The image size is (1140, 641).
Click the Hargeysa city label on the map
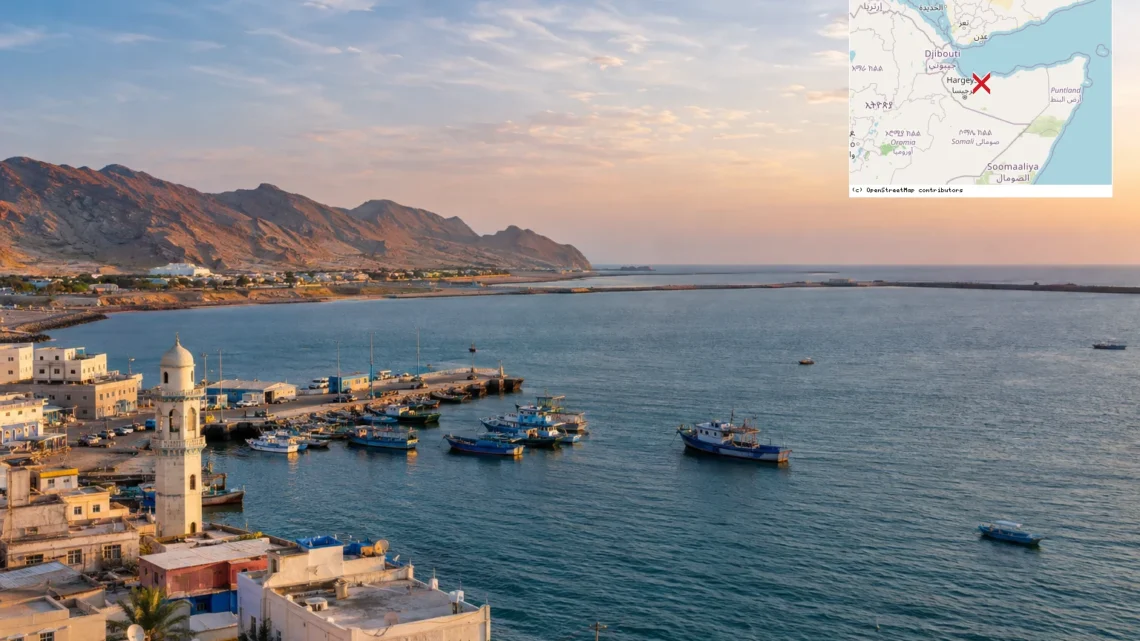(x=960, y=81)
